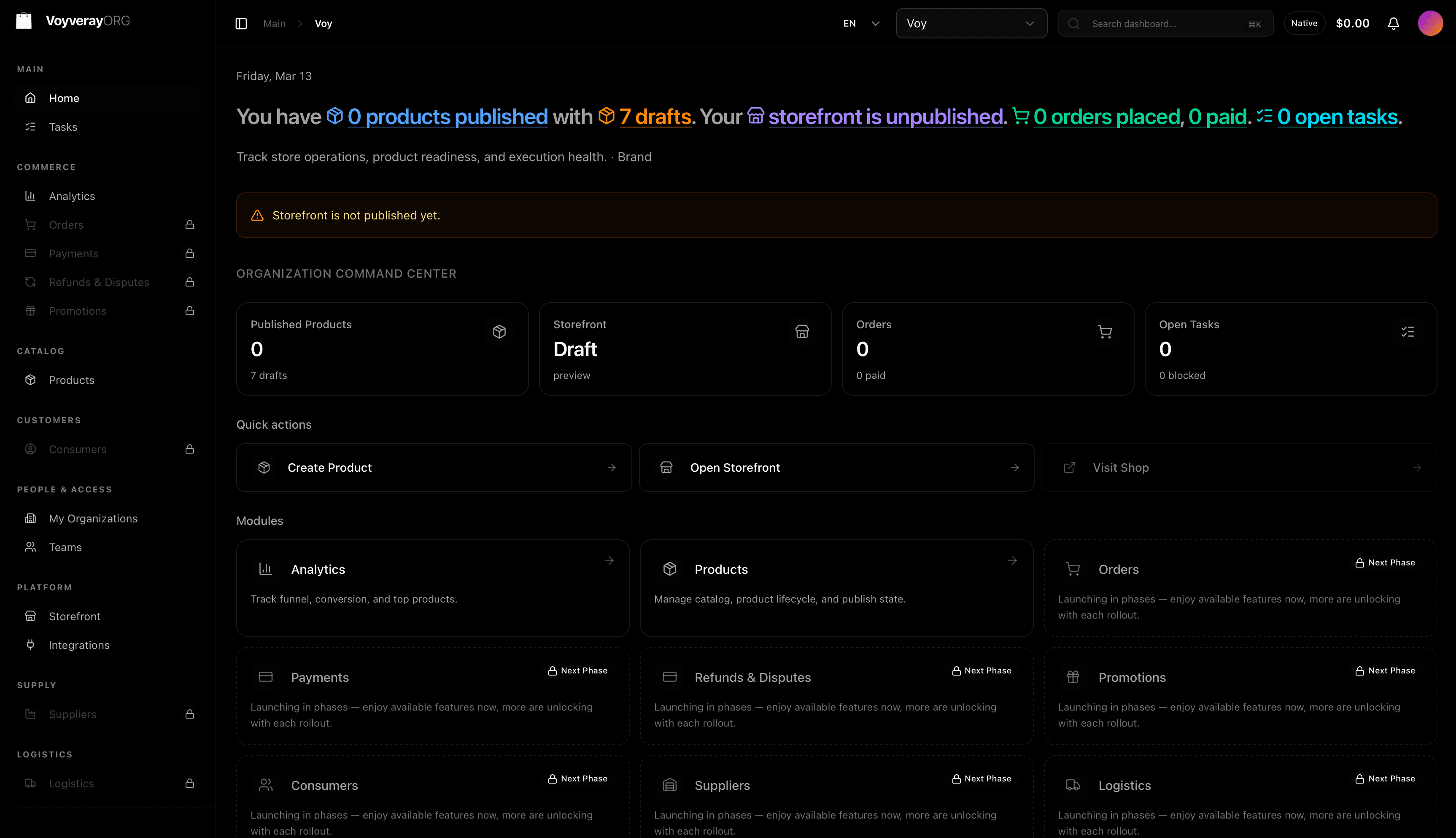Click the Native mode pill
Image resolution: width=1456 pixels, height=838 pixels.
1304,24
